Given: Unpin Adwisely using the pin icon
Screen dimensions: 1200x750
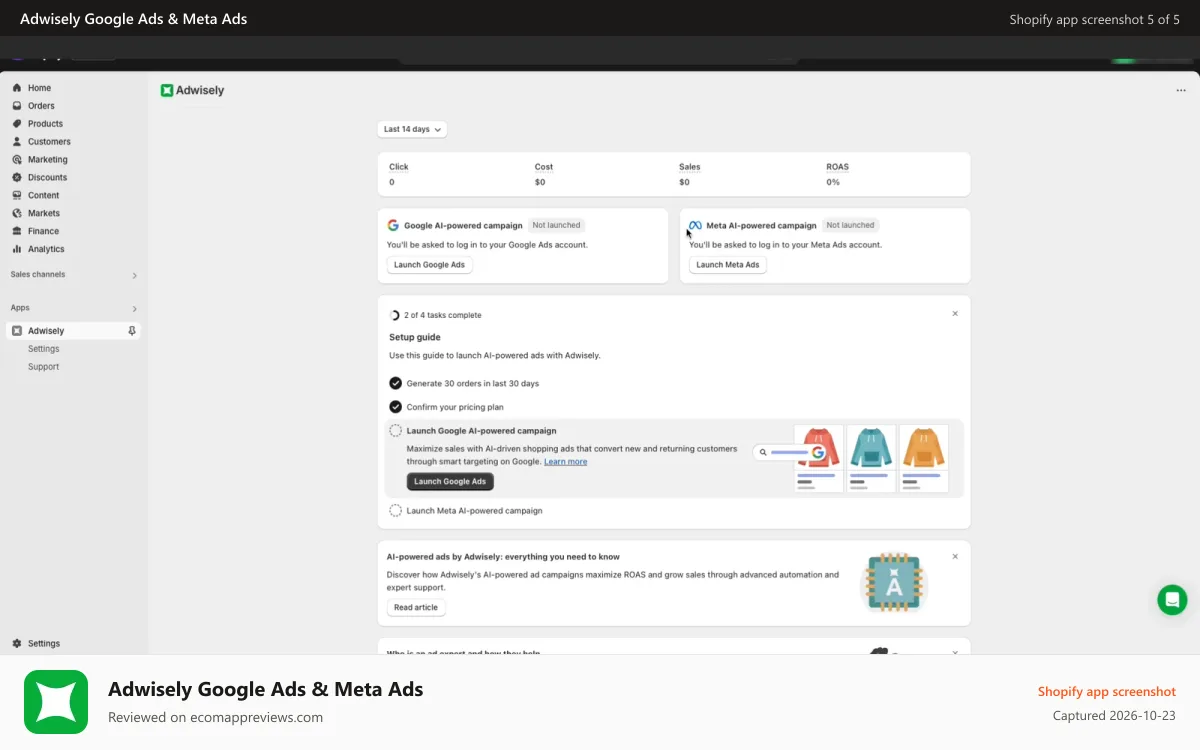Looking at the screenshot, I should (x=132, y=331).
